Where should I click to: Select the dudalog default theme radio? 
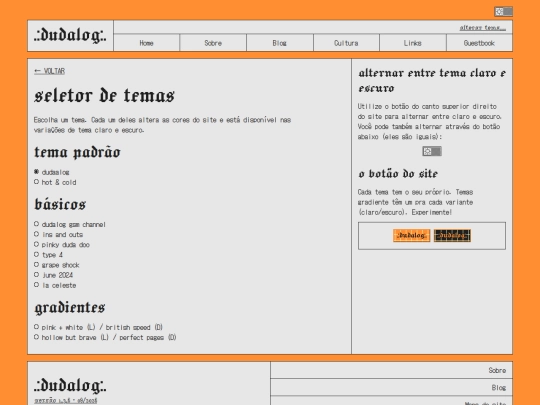[x=37, y=172]
